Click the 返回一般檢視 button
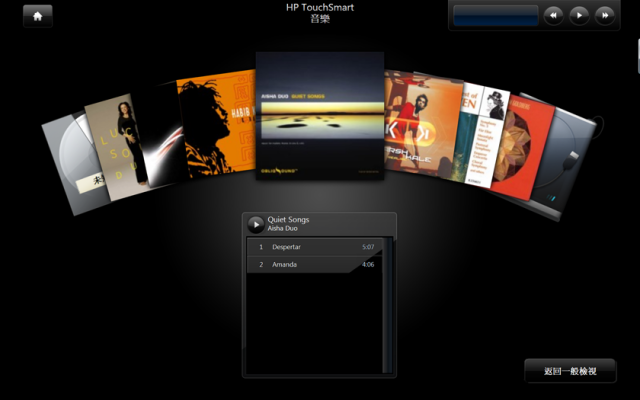 570,371
